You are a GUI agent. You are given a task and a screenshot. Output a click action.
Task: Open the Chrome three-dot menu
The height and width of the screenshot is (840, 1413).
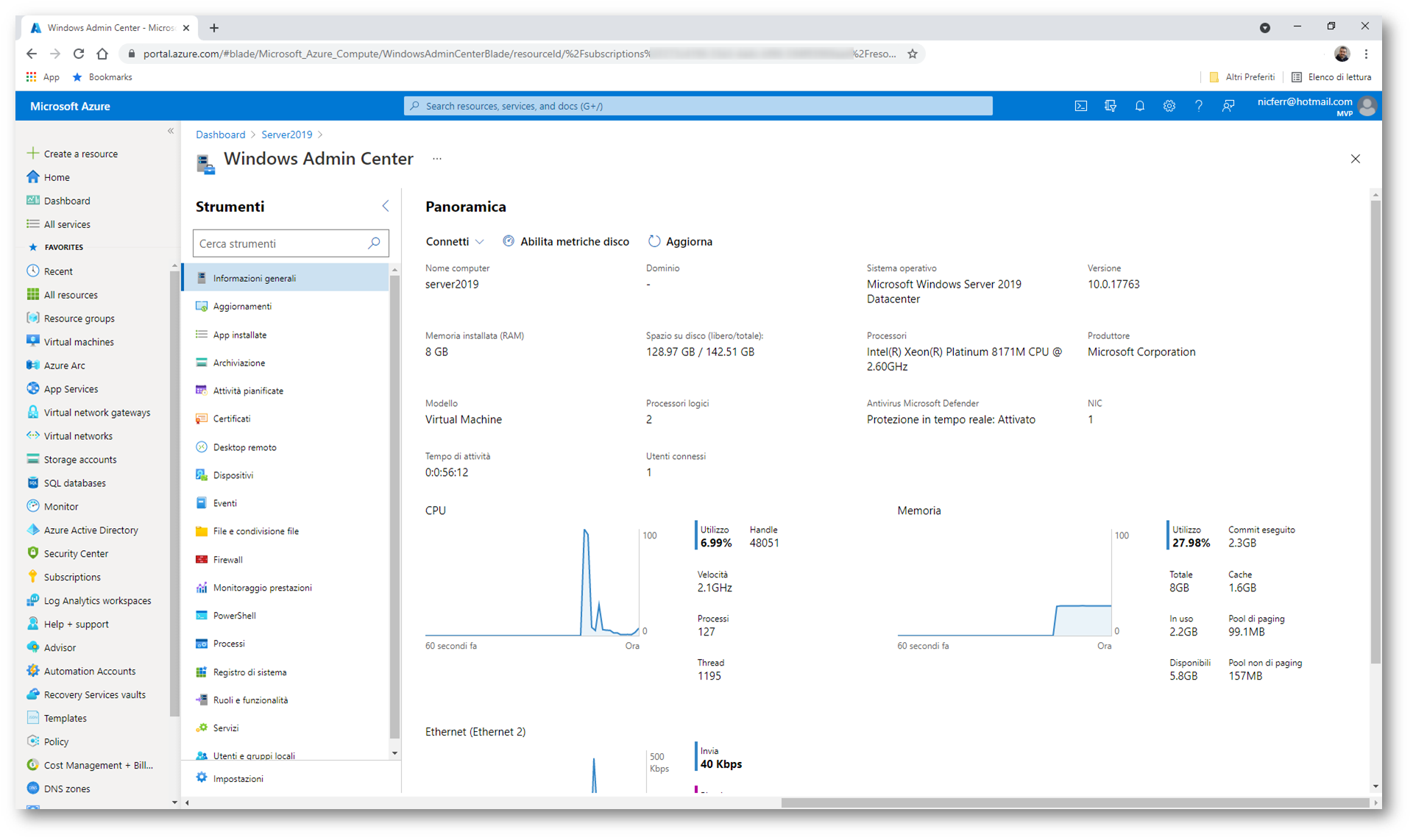coord(1366,54)
